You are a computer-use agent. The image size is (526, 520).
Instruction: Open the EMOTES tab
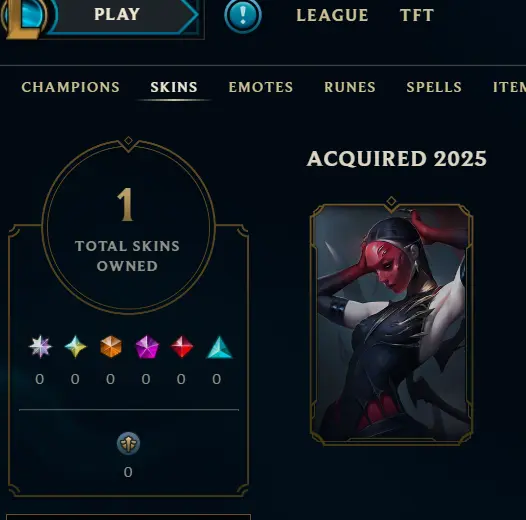261,87
